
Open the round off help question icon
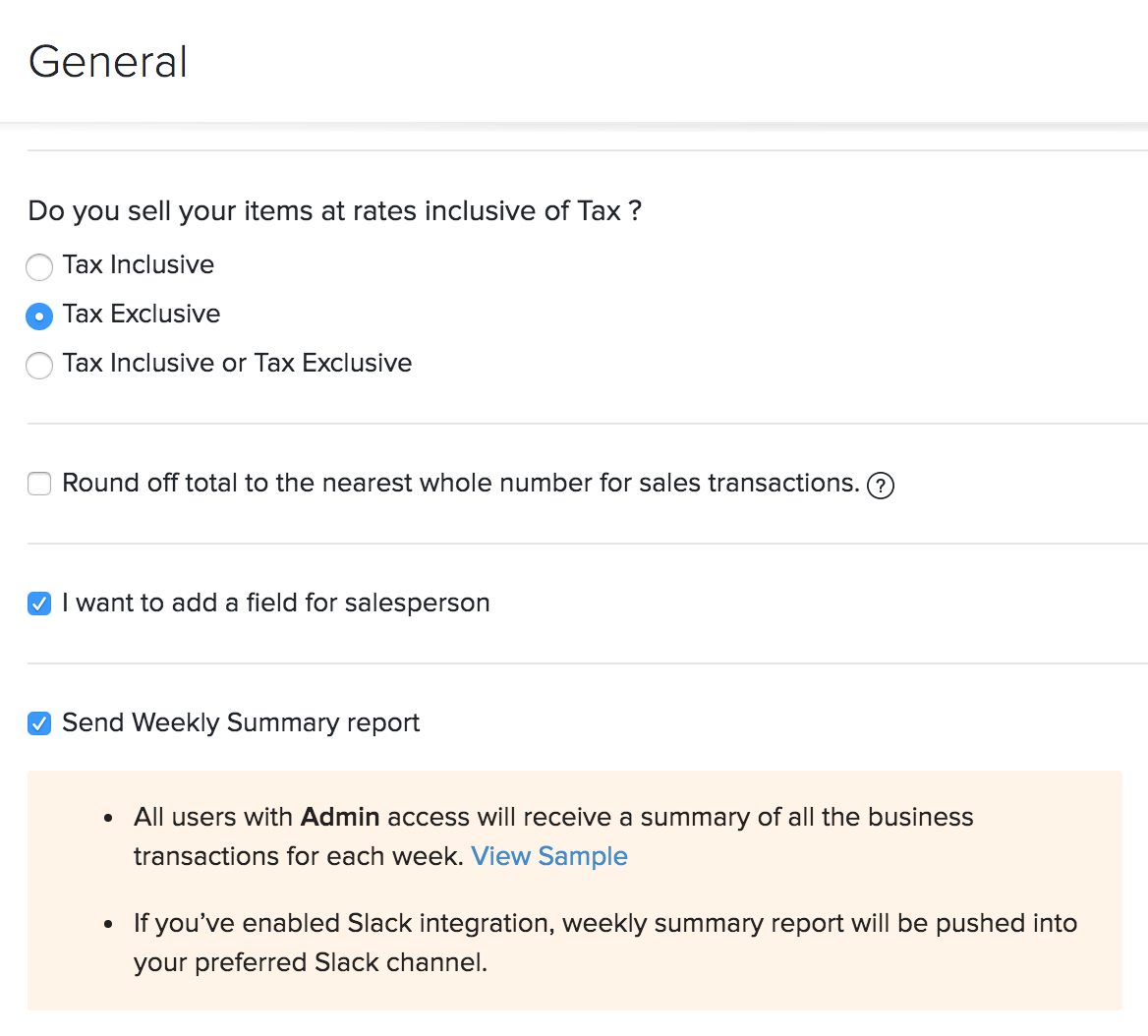pyautogui.click(x=881, y=486)
